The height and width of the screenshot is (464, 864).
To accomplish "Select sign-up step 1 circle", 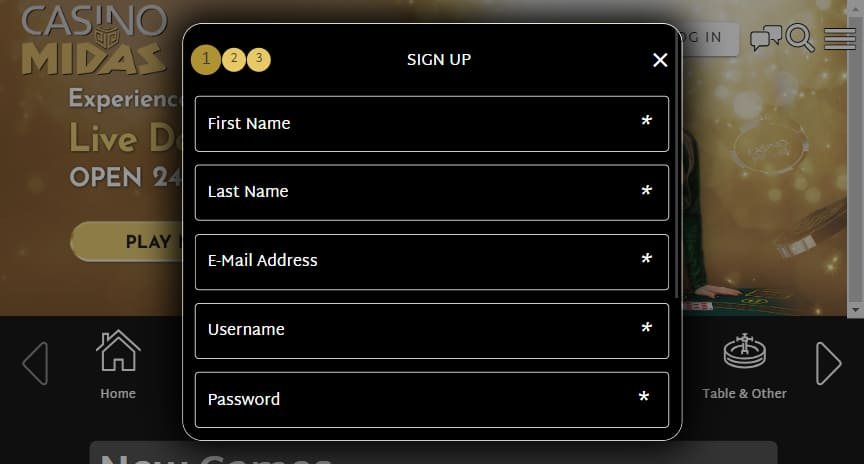I will (206, 60).
